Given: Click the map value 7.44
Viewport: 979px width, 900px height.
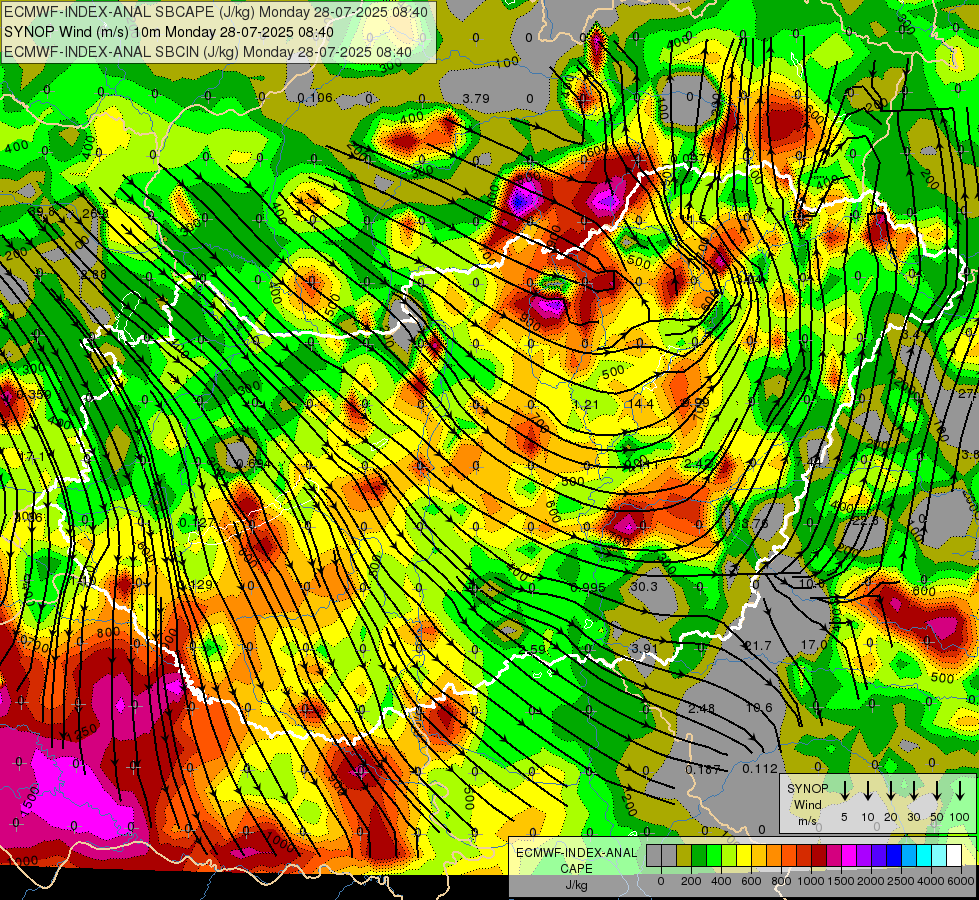Looking at the screenshot, I should coord(808,462).
